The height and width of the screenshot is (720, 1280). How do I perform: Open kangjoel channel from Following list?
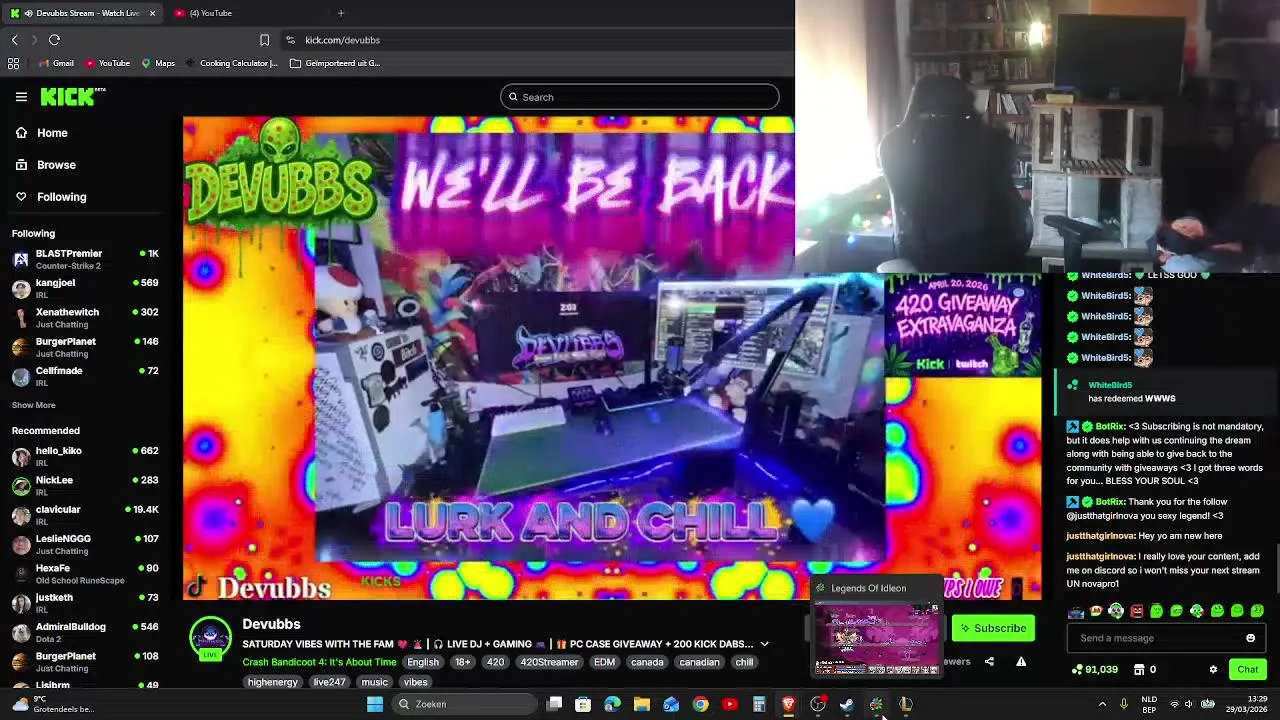tap(86, 288)
